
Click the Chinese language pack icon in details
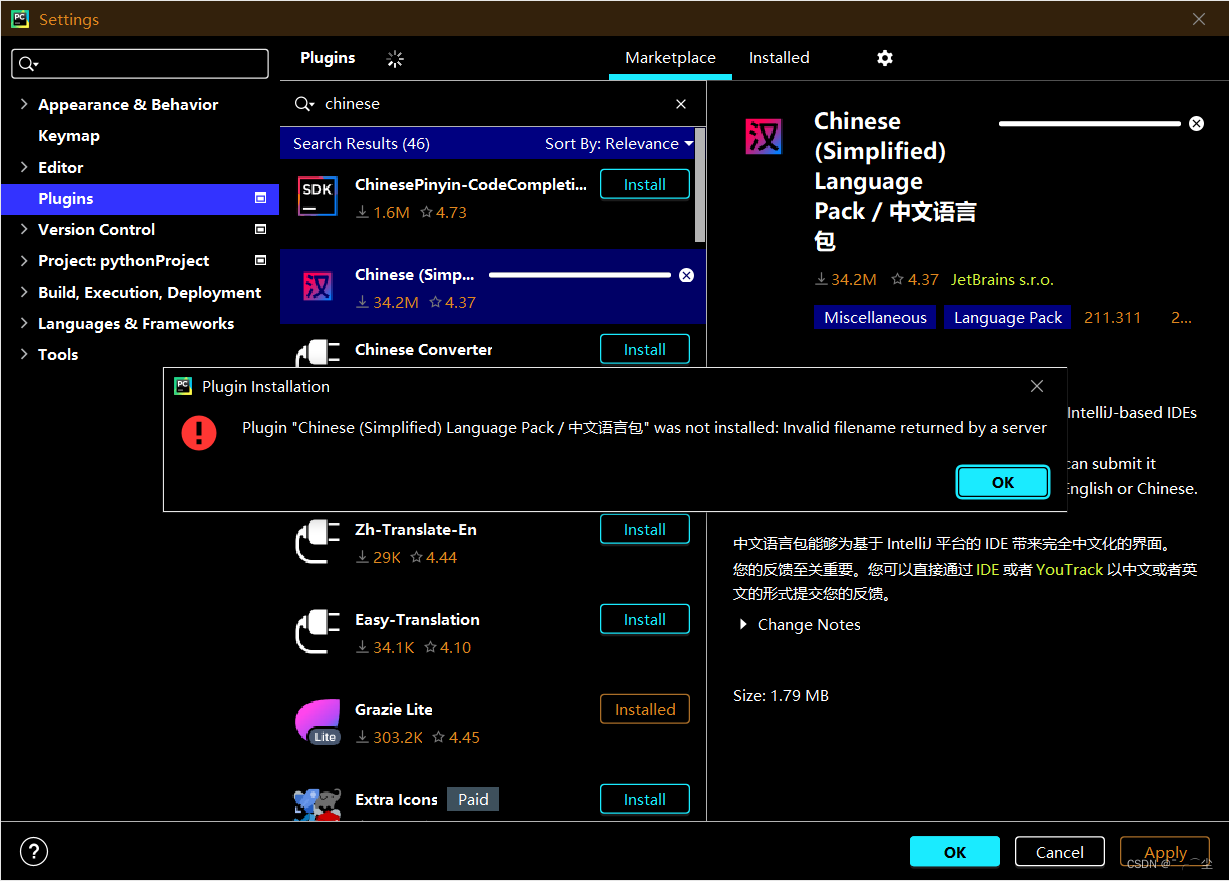764,136
